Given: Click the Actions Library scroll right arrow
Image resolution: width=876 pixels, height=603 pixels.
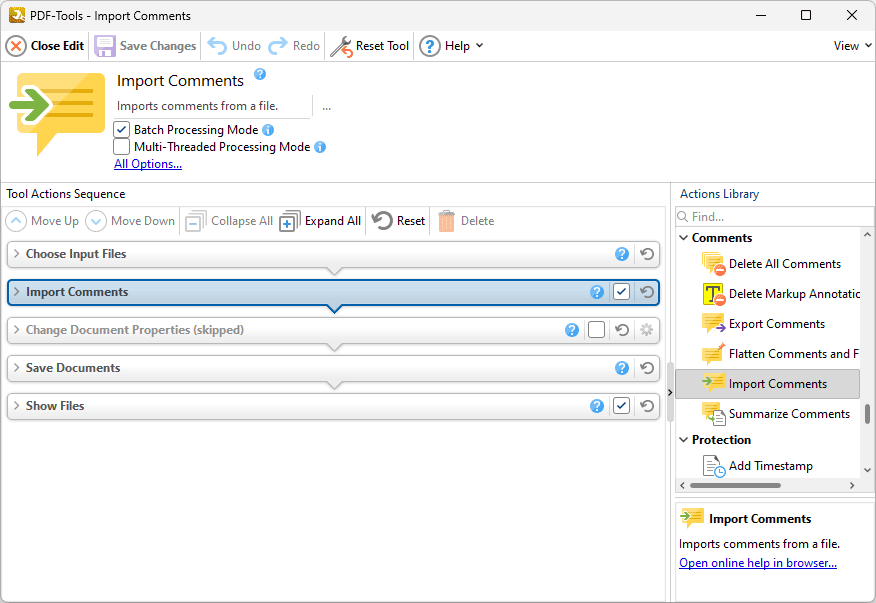Looking at the screenshot, I should click(x=852, y=486).
